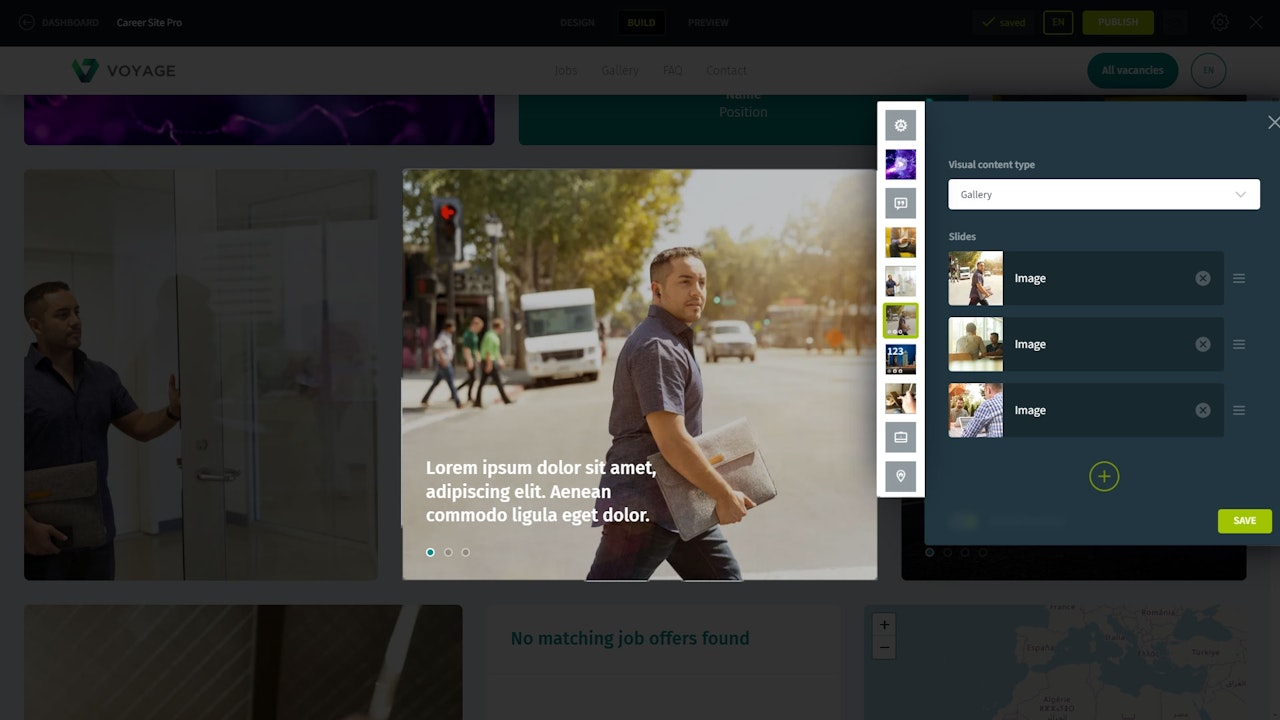
Task: Open the Gallery nav link
Action: click(620, 70)
